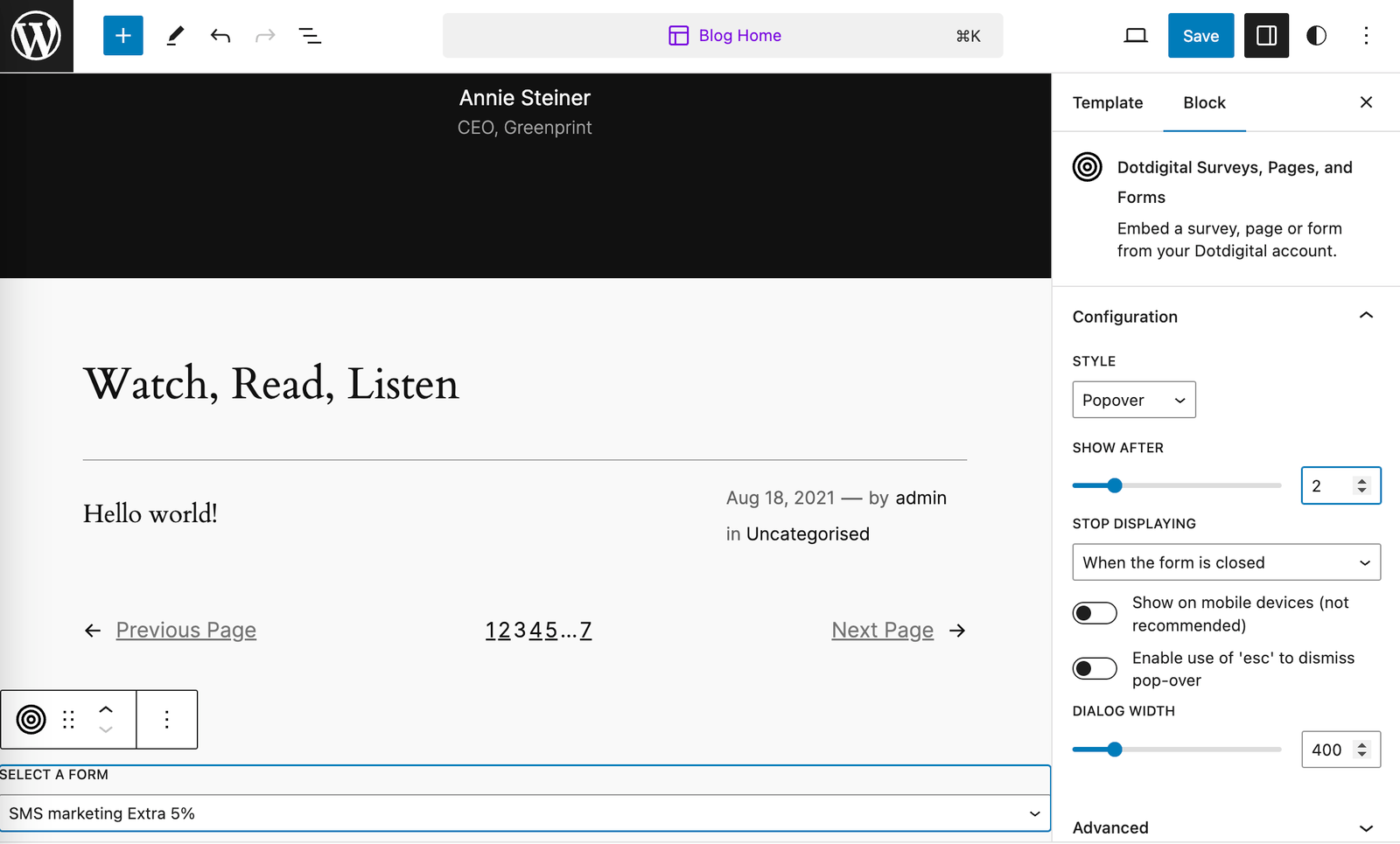Open the block inserter
Viewport: 1400px width, 844px height.
coord(122,35)
